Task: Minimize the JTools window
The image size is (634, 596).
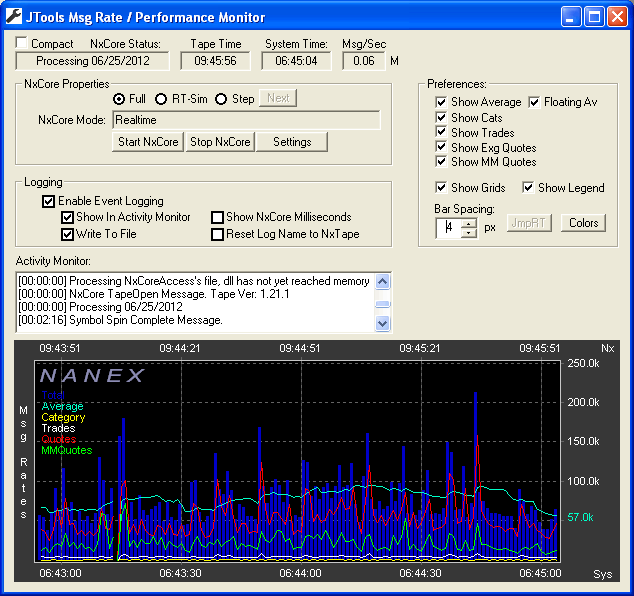Action: [x=571, y=17]
